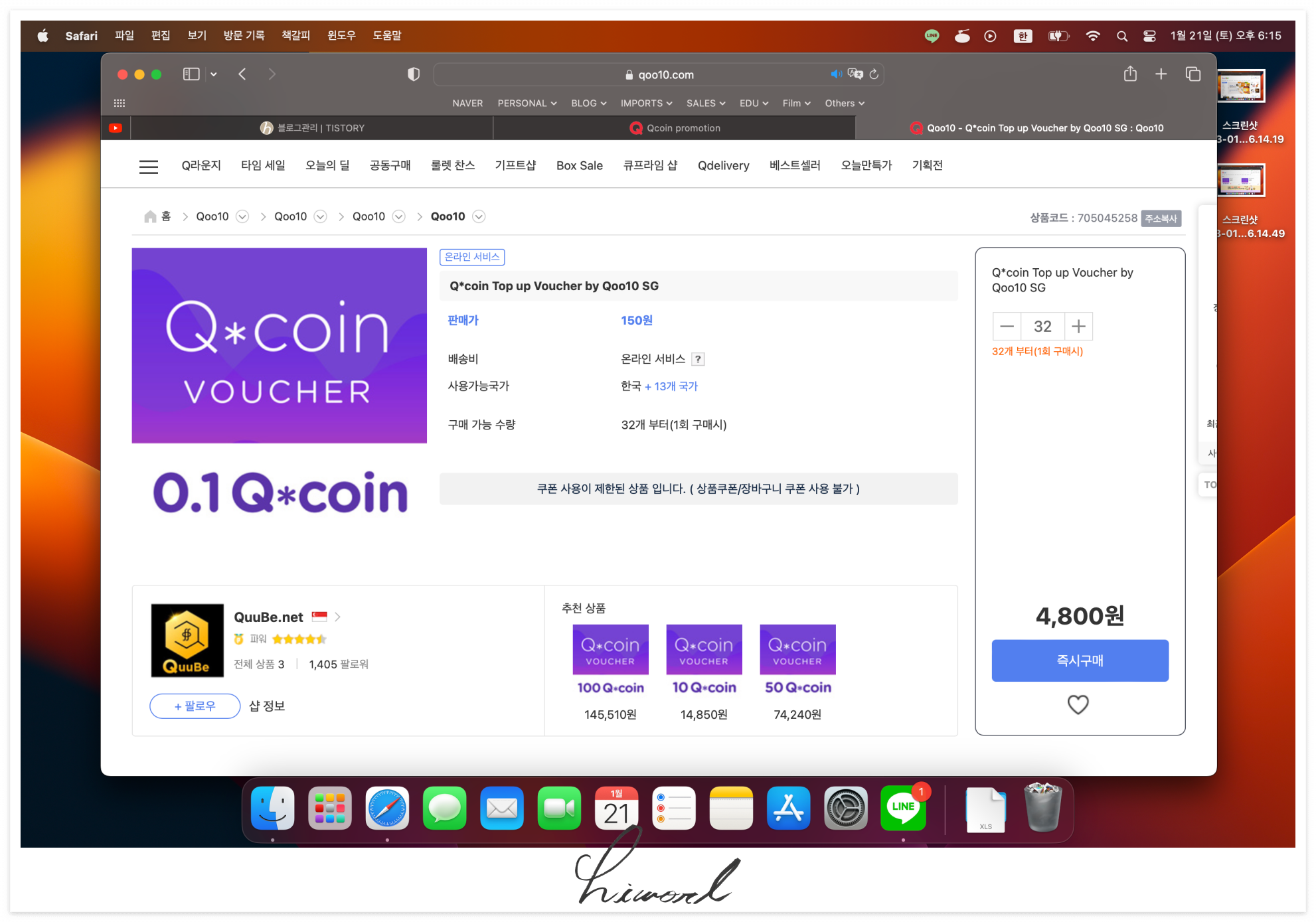Open Finder from the dock
The width and height of the screenshot is (1316, 922).
pos(273,808)
